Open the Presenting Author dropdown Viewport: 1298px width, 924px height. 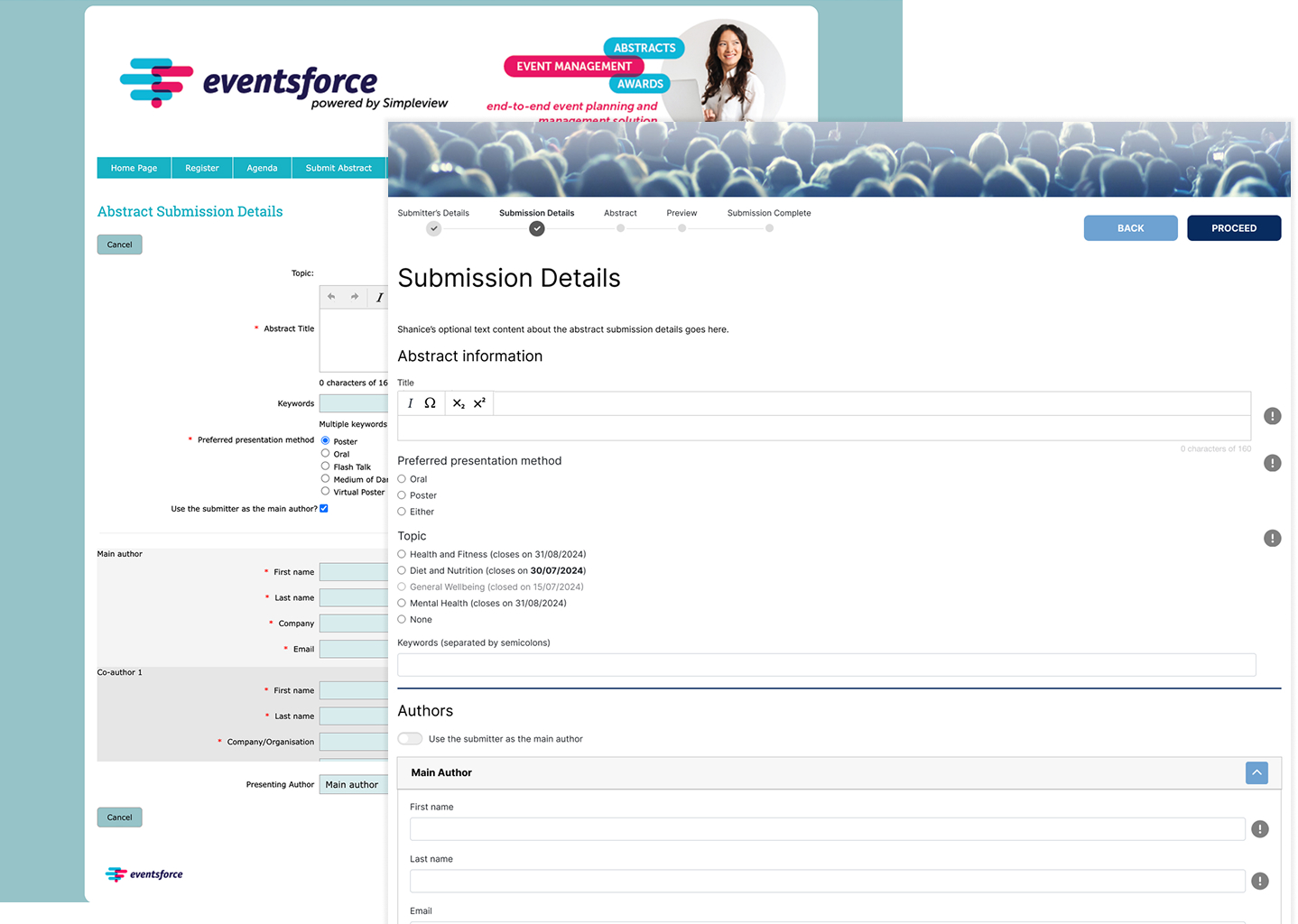[x=353, y=784]
